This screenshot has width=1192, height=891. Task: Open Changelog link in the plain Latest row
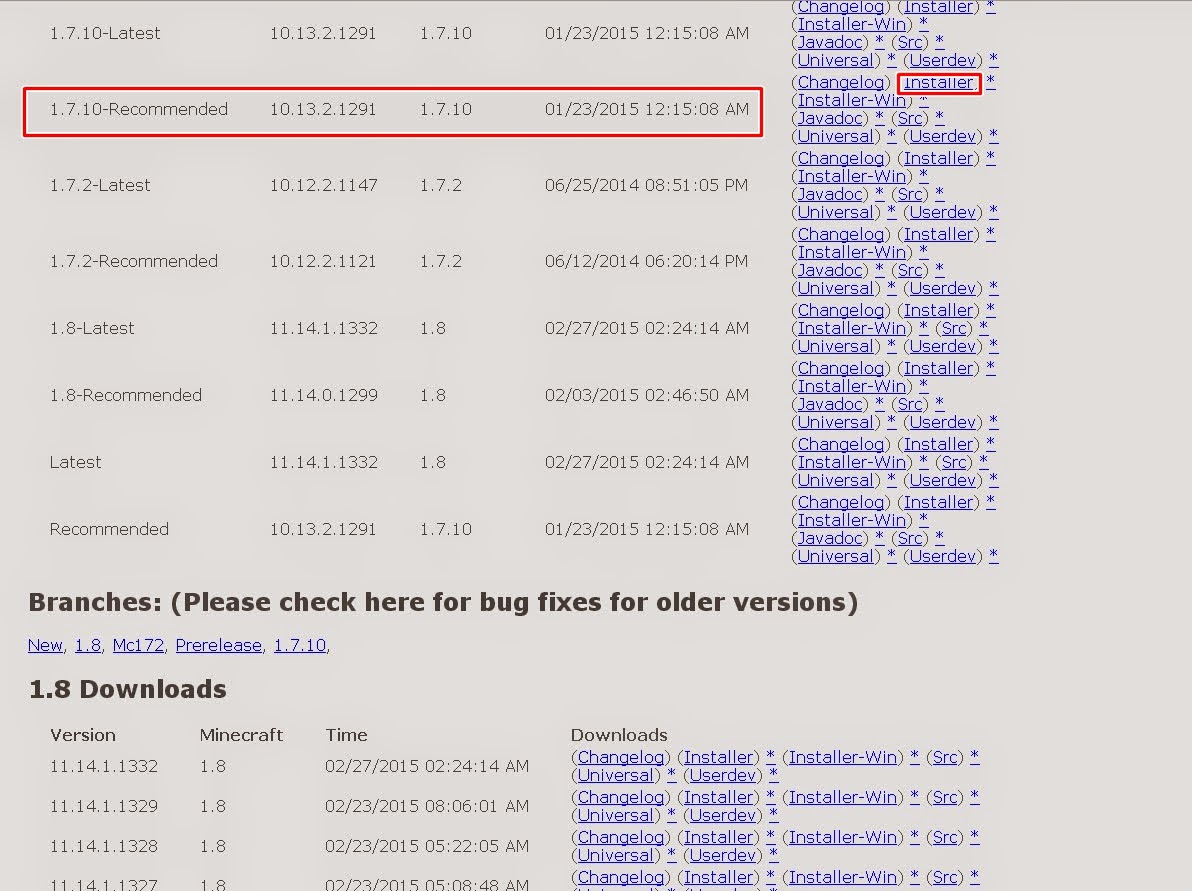click(x=841, y=444)
